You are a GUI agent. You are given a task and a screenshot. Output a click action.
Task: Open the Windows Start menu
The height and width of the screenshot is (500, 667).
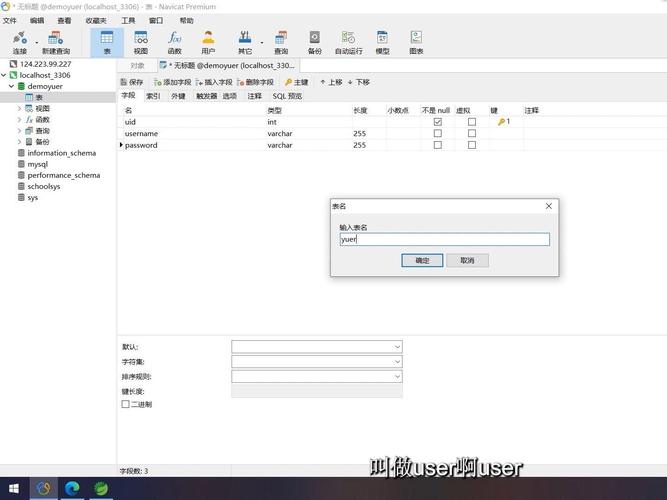[14, 489]
